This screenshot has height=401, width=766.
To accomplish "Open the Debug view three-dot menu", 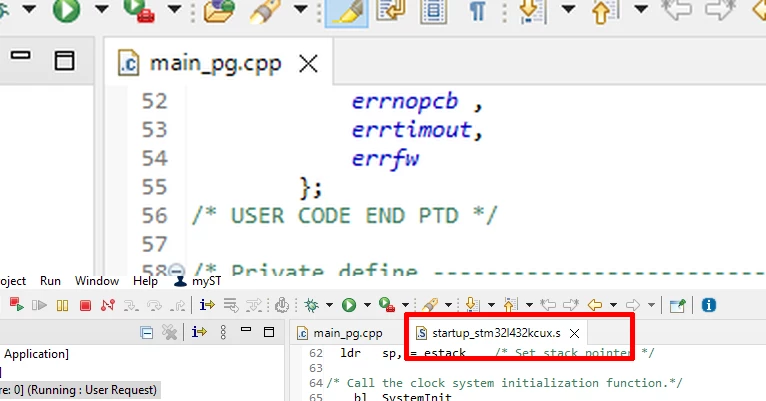I will tap(223, 332).
